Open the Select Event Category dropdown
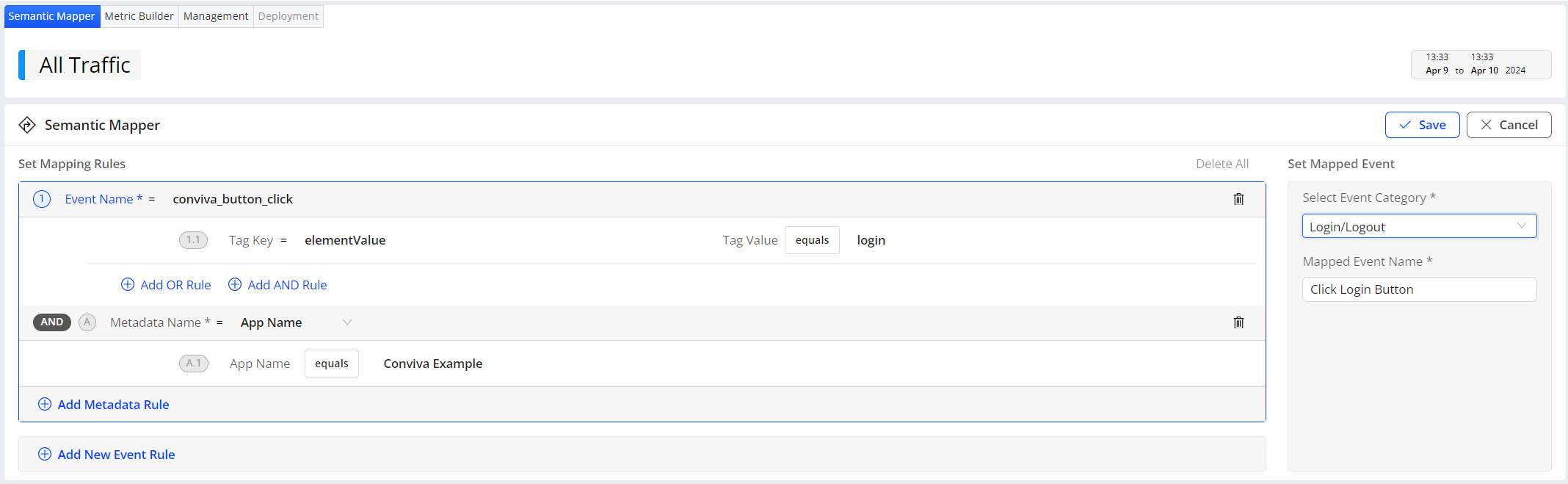This screenshot has height=484, width=1568. (1418, 226)
